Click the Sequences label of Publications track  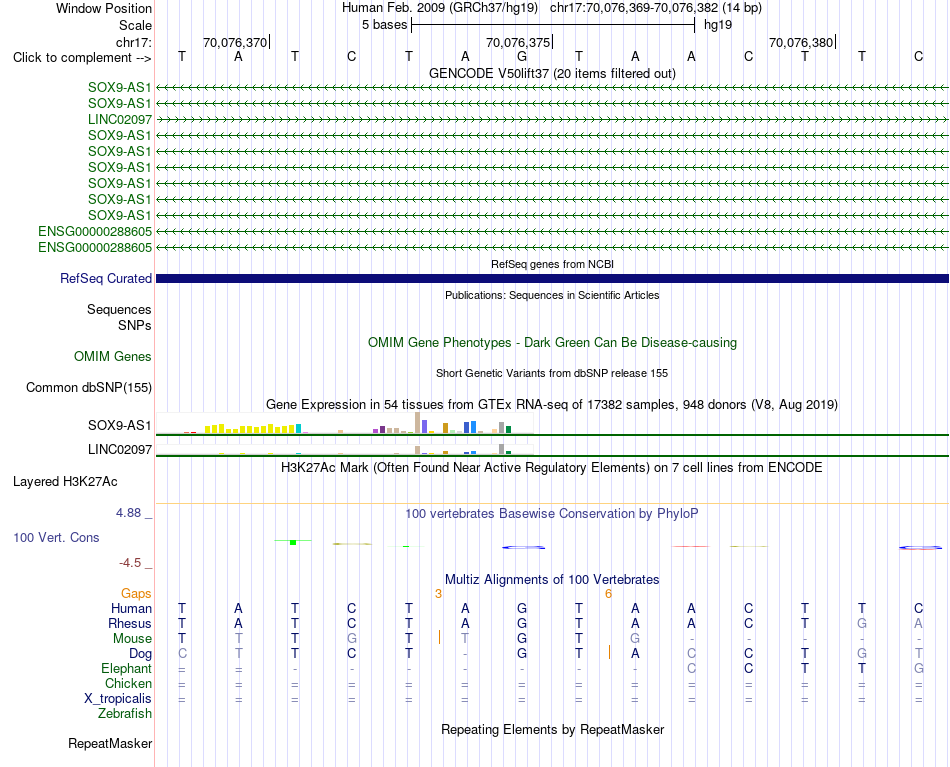tap(119, 310)
